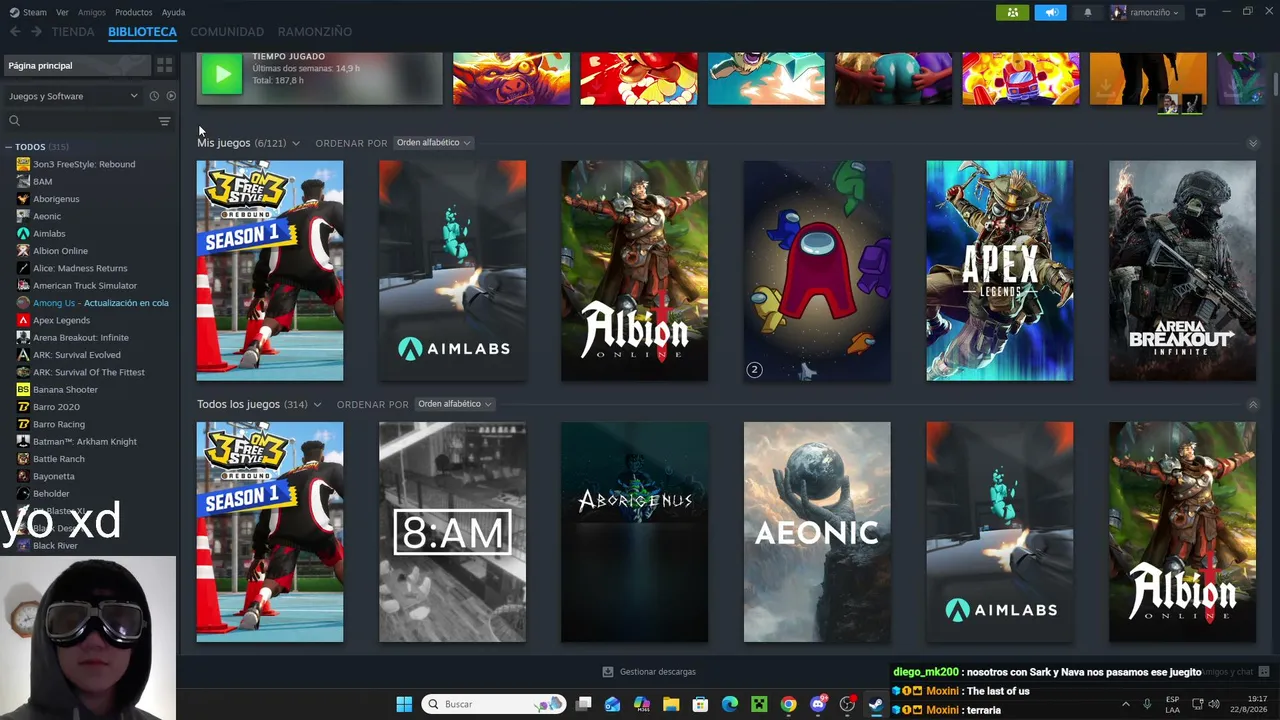Collapse the TODOS category in sidebar
This screenshot has width=1280, height=720.
(x=8, y=147)
